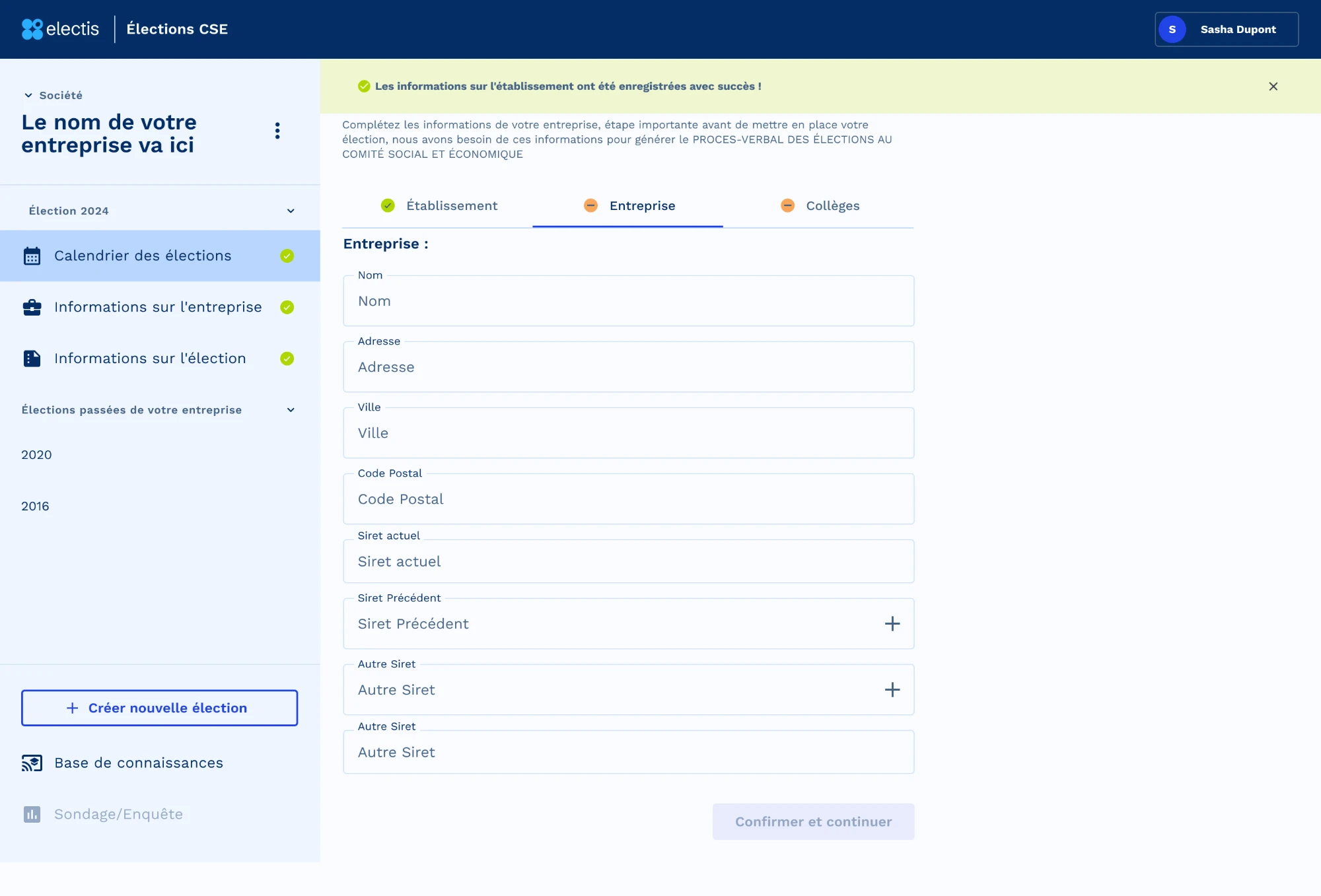The width and height of the screenshot is (1321, 896).
Task: Click the document icon for Informations sur l'élection
Action: (32, 359)
